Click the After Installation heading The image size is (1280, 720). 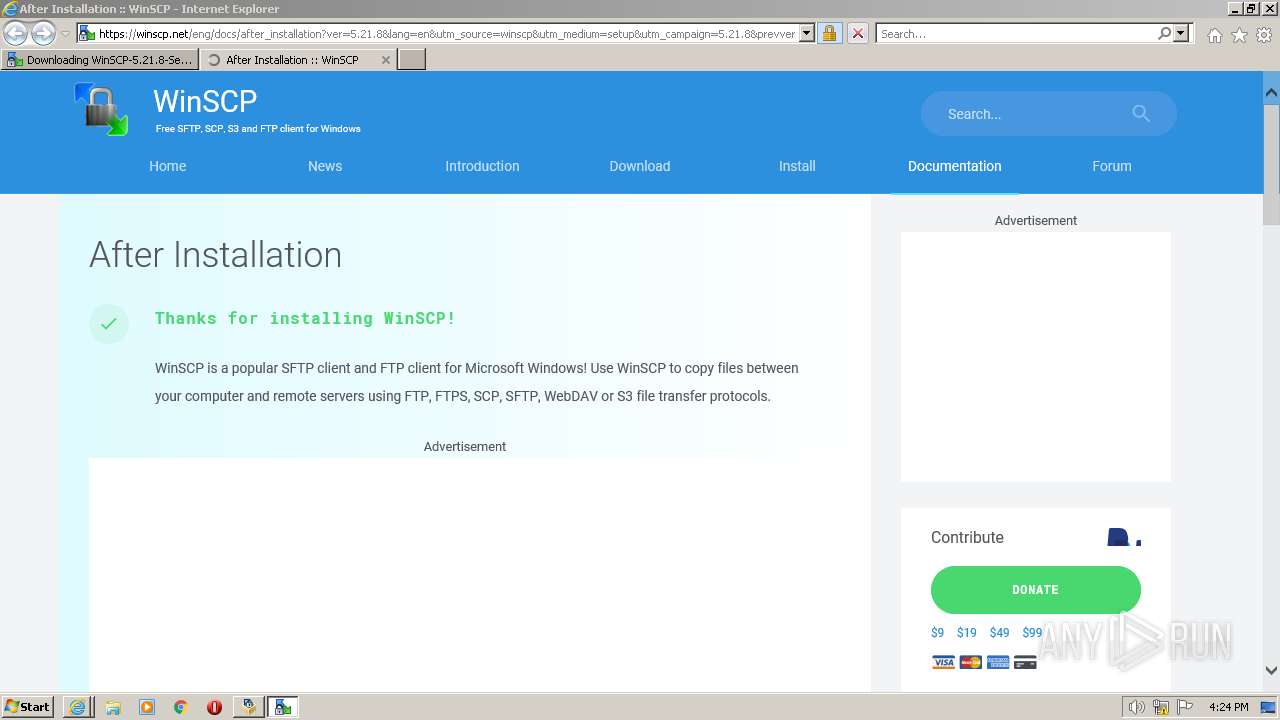215,255
